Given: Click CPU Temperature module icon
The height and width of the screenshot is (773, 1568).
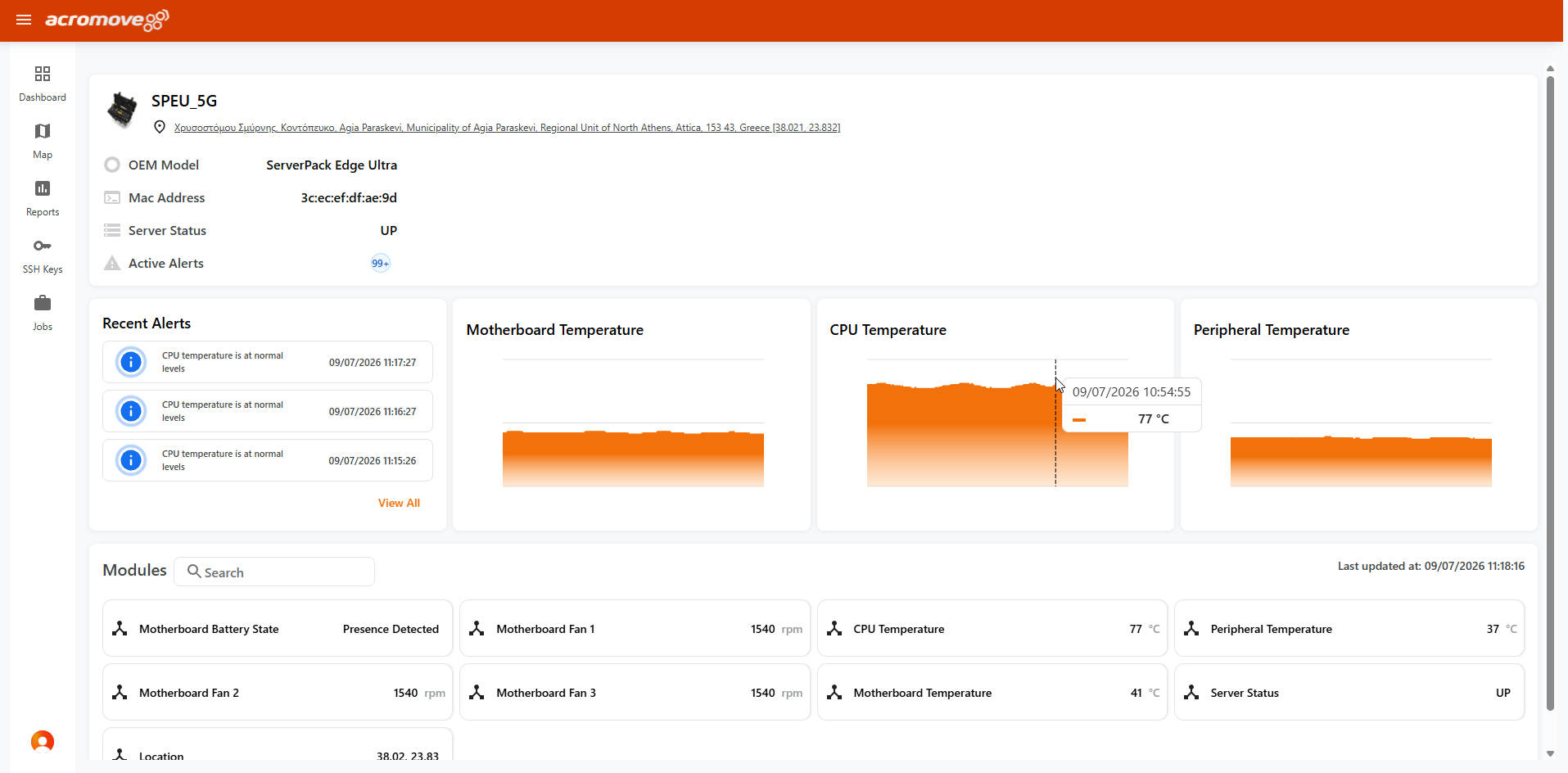Looking at the screenshot, I should click(x=834, y=628).
